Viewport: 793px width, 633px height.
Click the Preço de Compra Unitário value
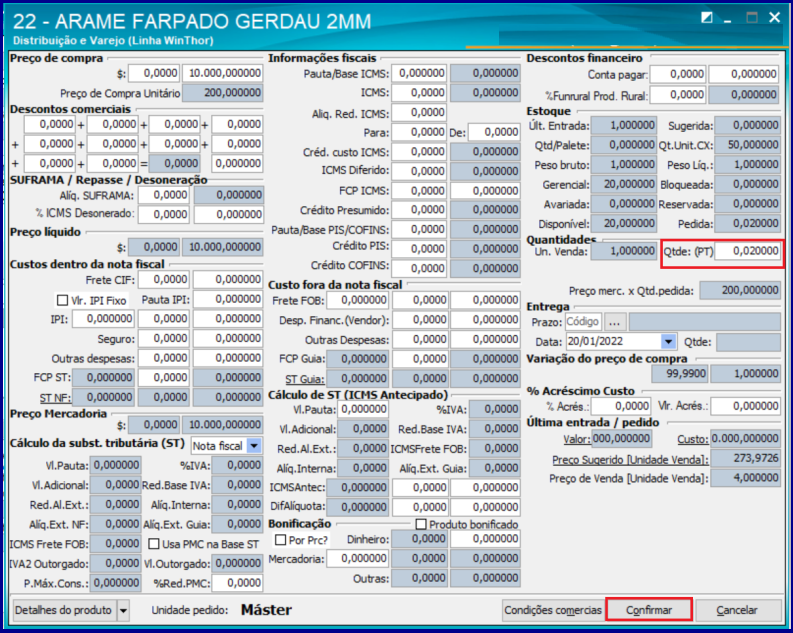click(223, 93)
